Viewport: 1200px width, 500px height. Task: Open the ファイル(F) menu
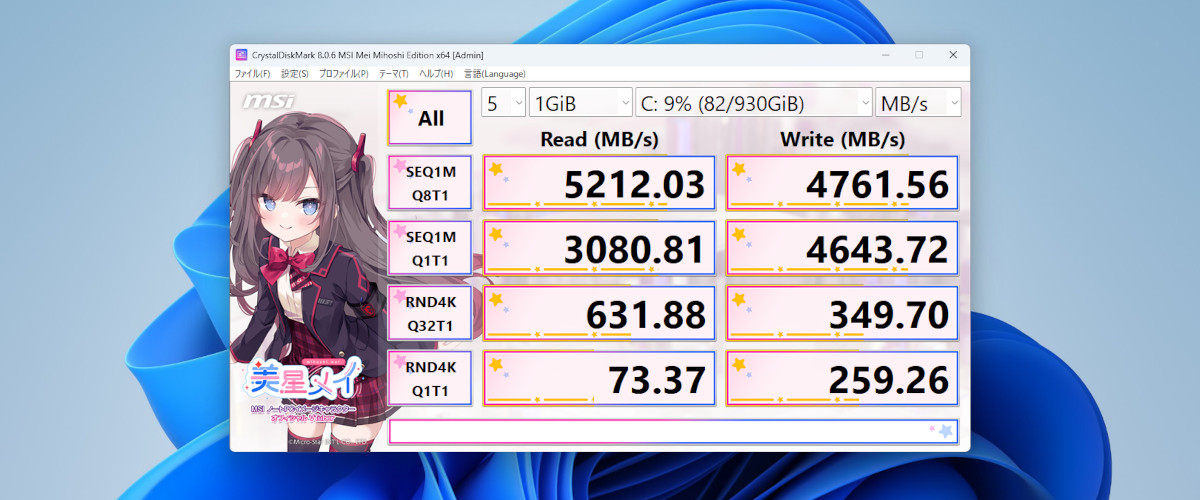coord(252,73)
